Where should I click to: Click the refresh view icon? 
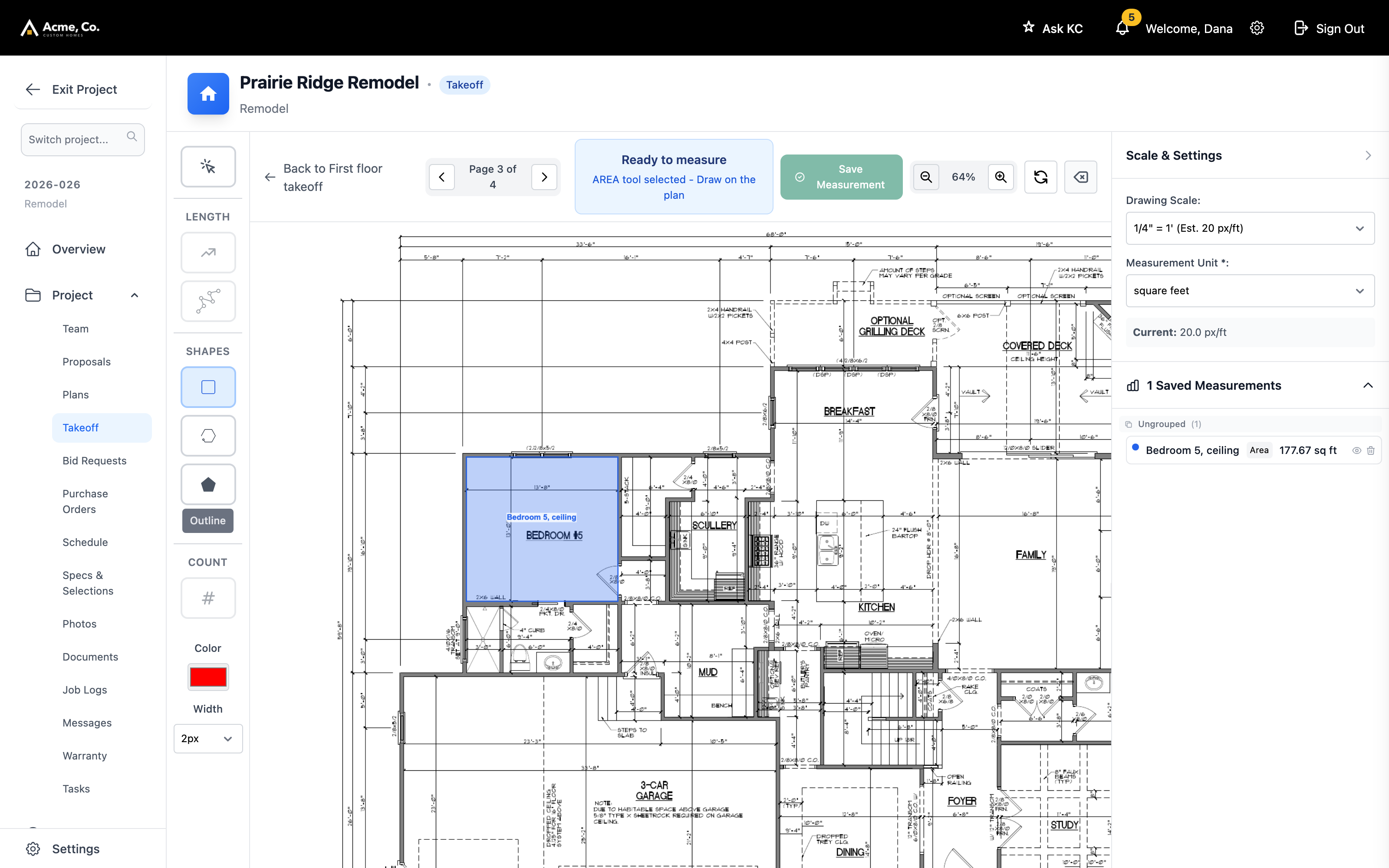[1040, 177]
